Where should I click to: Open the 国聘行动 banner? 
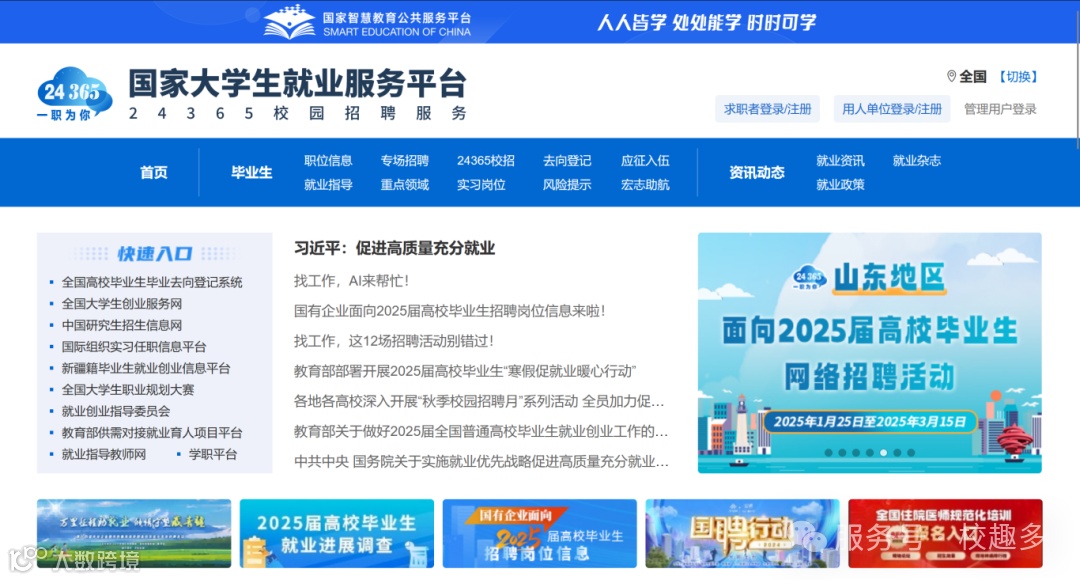point(742,534)
